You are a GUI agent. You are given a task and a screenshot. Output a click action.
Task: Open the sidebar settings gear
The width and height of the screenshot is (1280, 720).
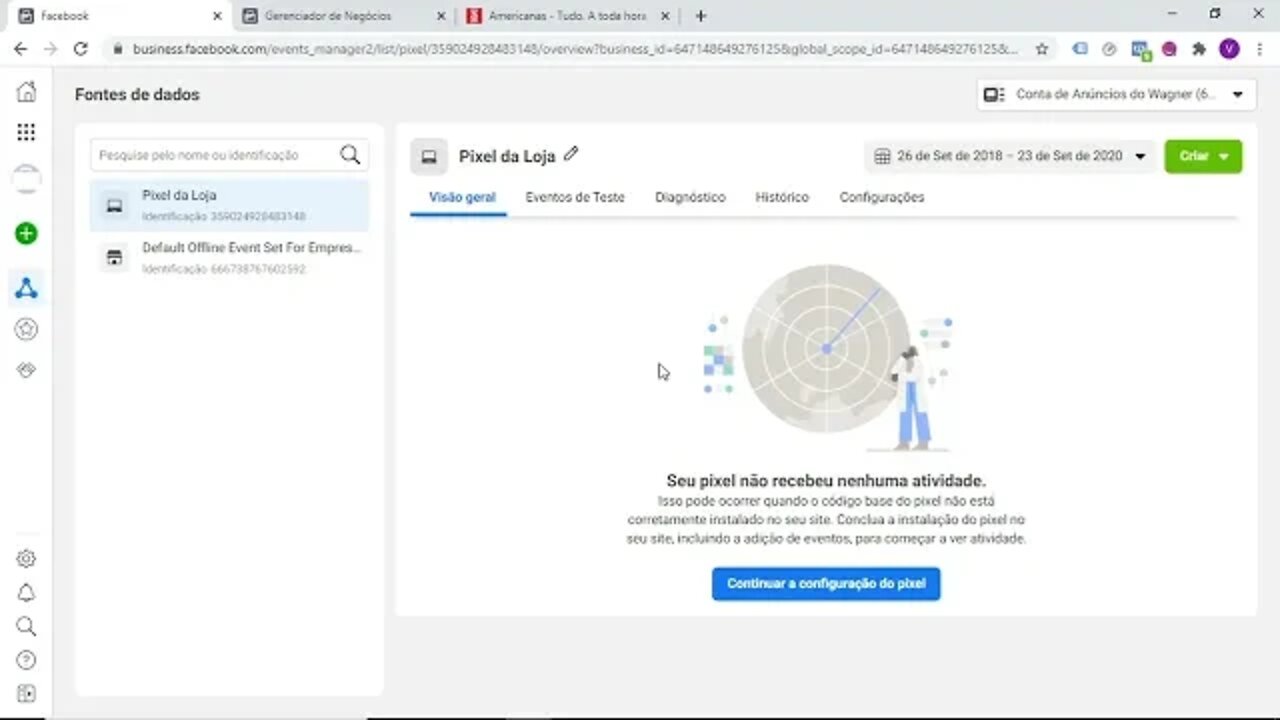[x=27, y=559]
